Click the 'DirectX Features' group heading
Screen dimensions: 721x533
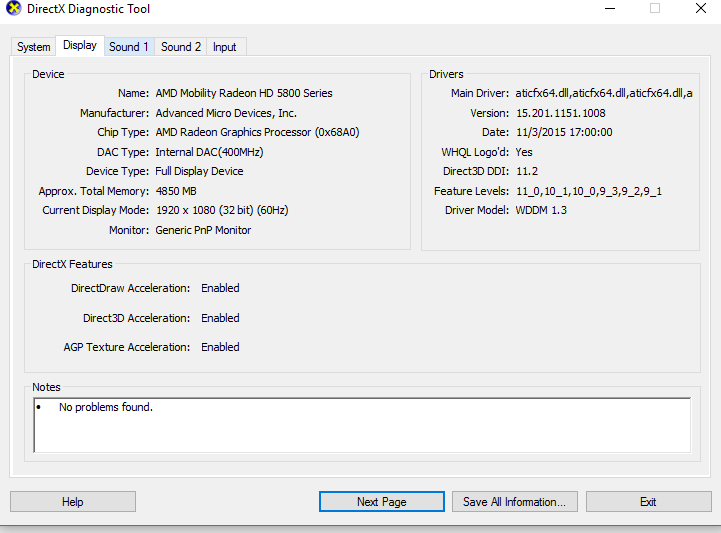[72, 264]
